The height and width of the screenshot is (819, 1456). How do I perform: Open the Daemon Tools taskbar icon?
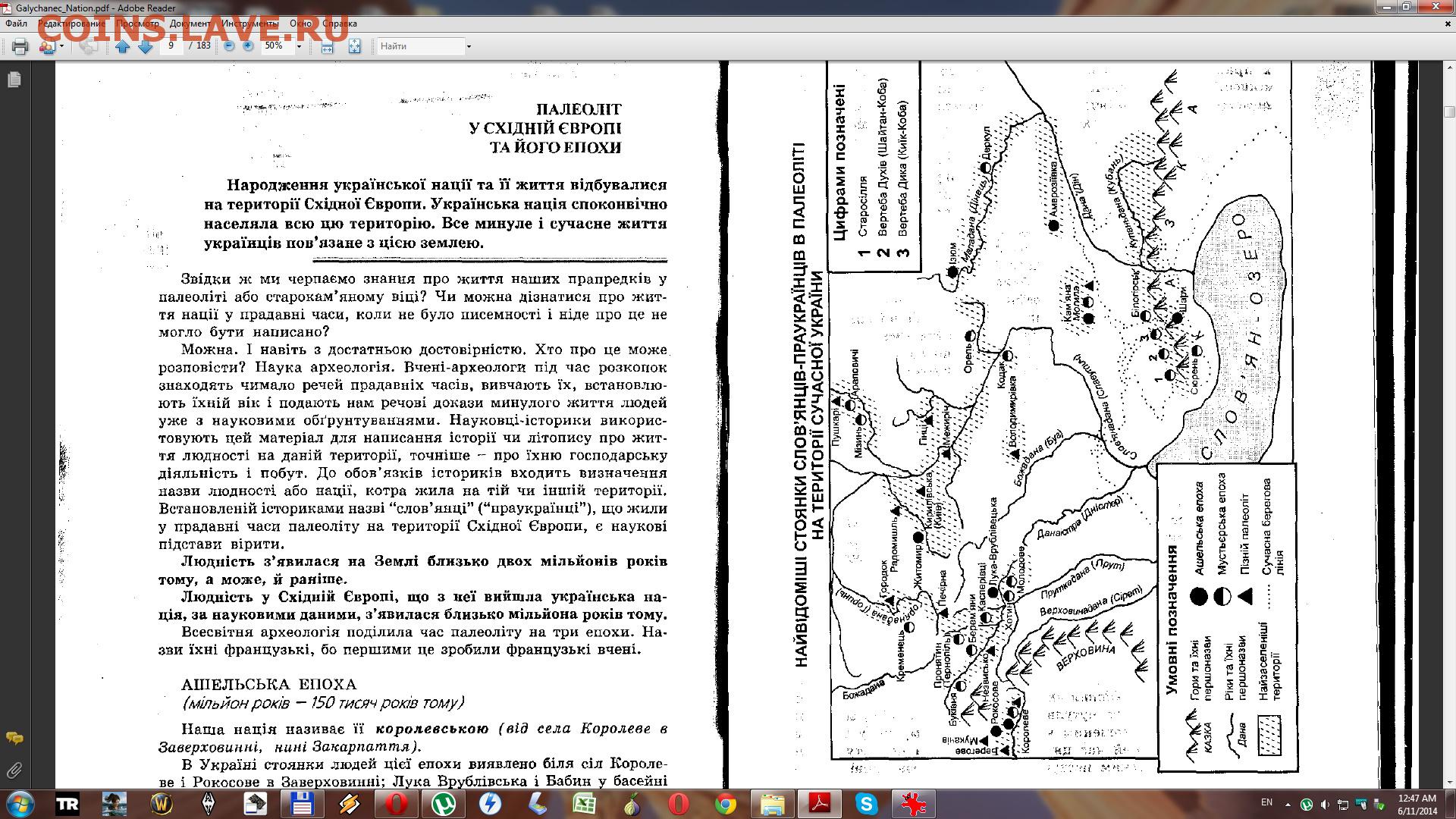pyautogui.click(x=491, y=805)
